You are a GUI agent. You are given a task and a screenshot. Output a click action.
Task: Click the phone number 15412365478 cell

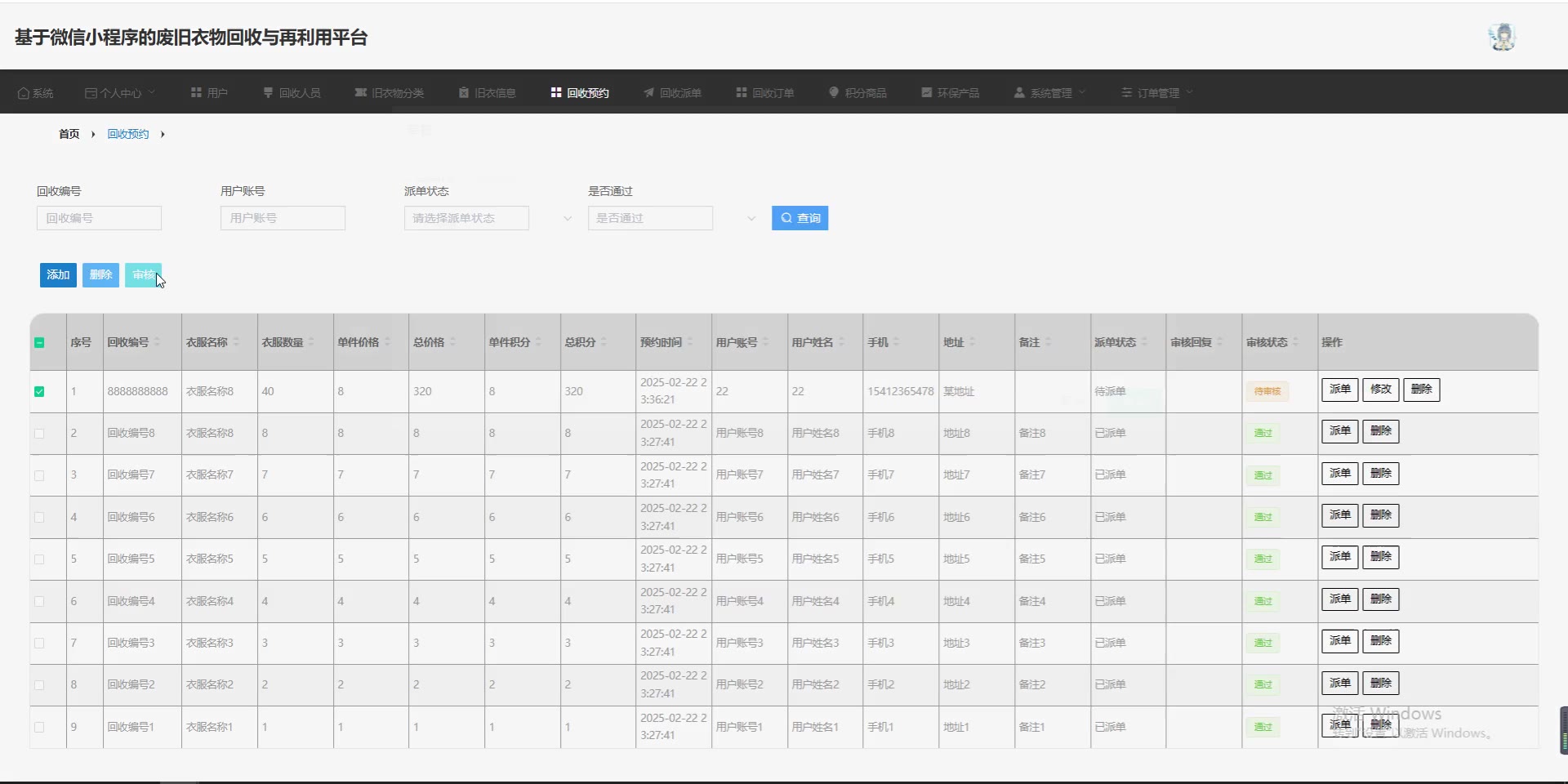pyautogui.click(x=901, y=392)
